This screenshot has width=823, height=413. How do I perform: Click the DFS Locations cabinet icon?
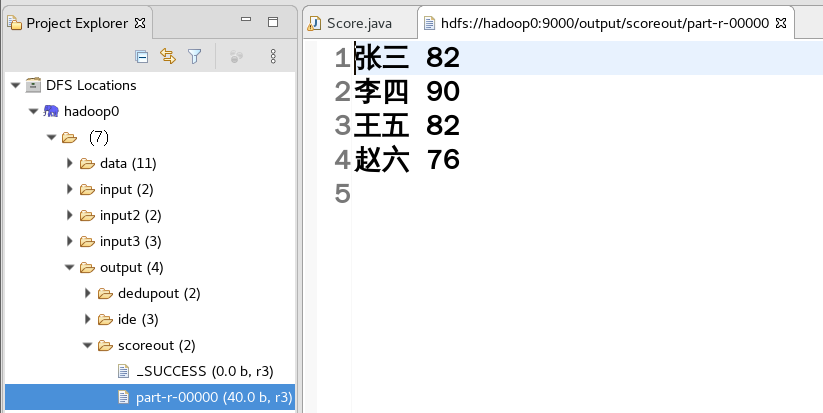pyautogui.click(x=33, y=84)
